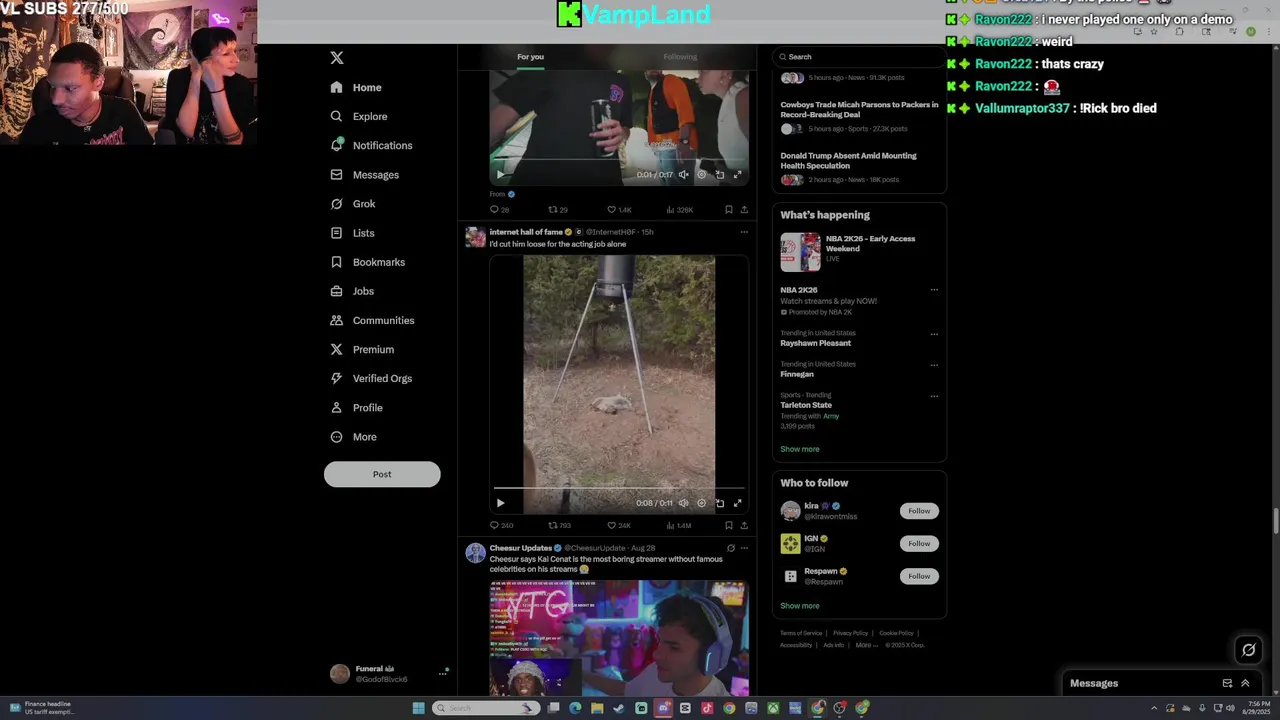Image resolution: width=1280 pixels, height=720 pixels.
Task: Open the Premium page
Action: tap(362, 349)
